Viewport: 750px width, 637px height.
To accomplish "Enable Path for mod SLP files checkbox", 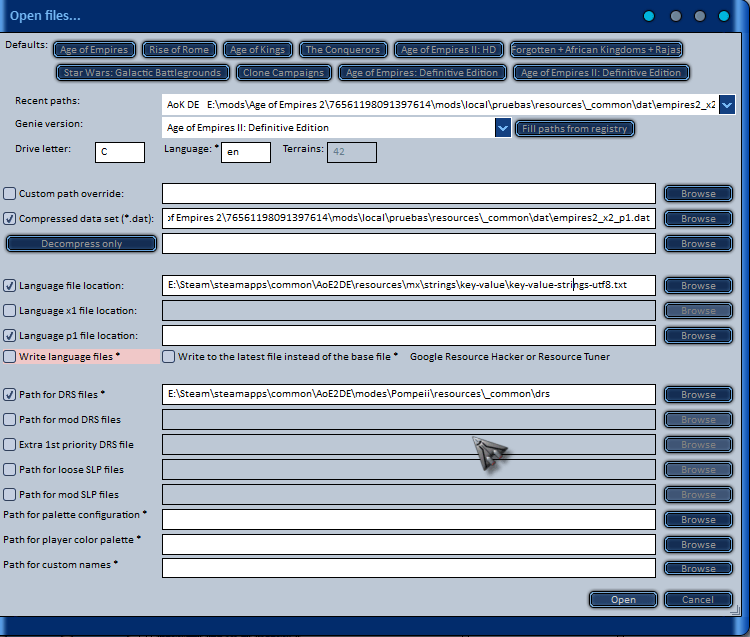I will coord(10,494).
